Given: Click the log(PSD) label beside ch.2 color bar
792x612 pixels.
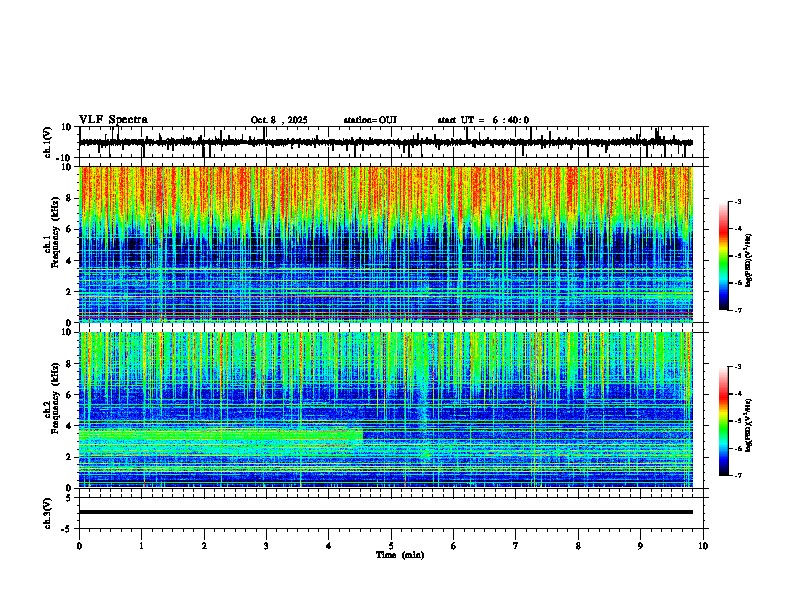Looking at the screenshot, I should [748, 425].
